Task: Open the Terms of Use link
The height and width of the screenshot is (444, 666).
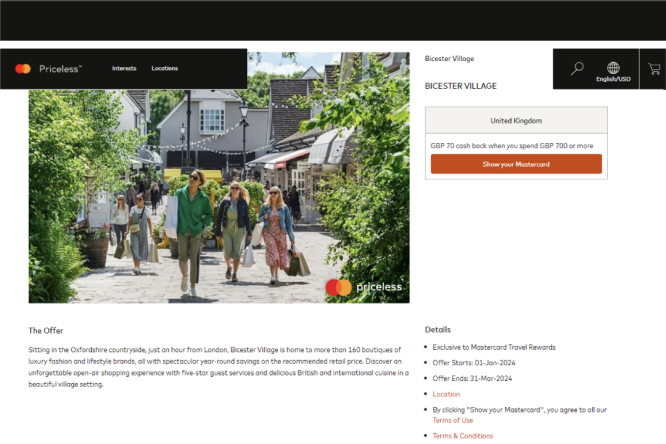Action: pos(452,420)
